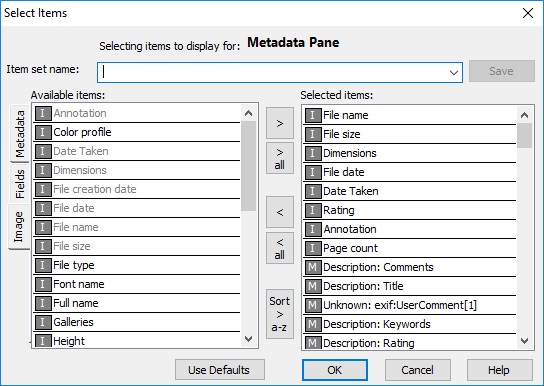Select File size in Selected items

click(410, 134)
